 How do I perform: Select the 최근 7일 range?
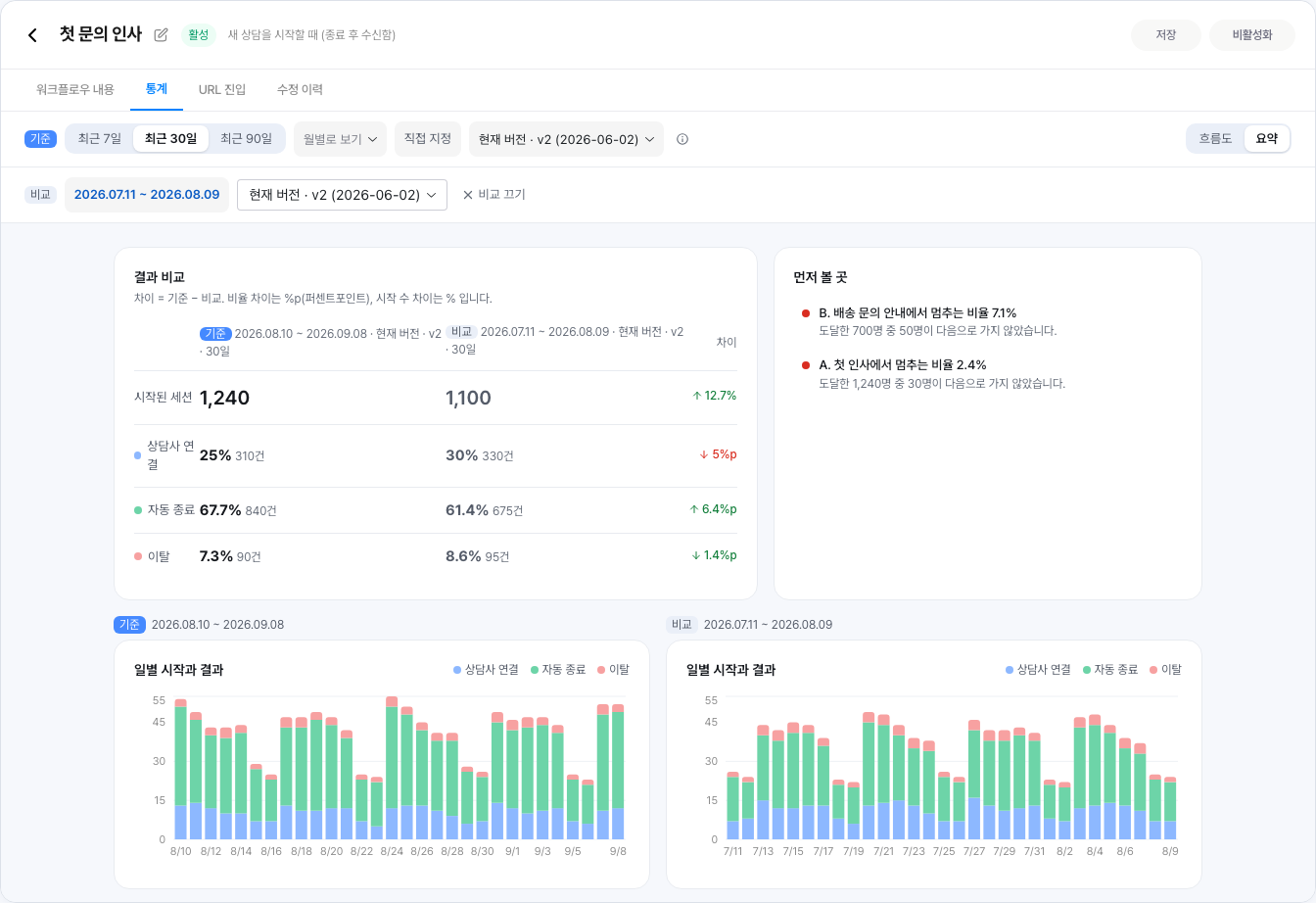coord(100,139)
